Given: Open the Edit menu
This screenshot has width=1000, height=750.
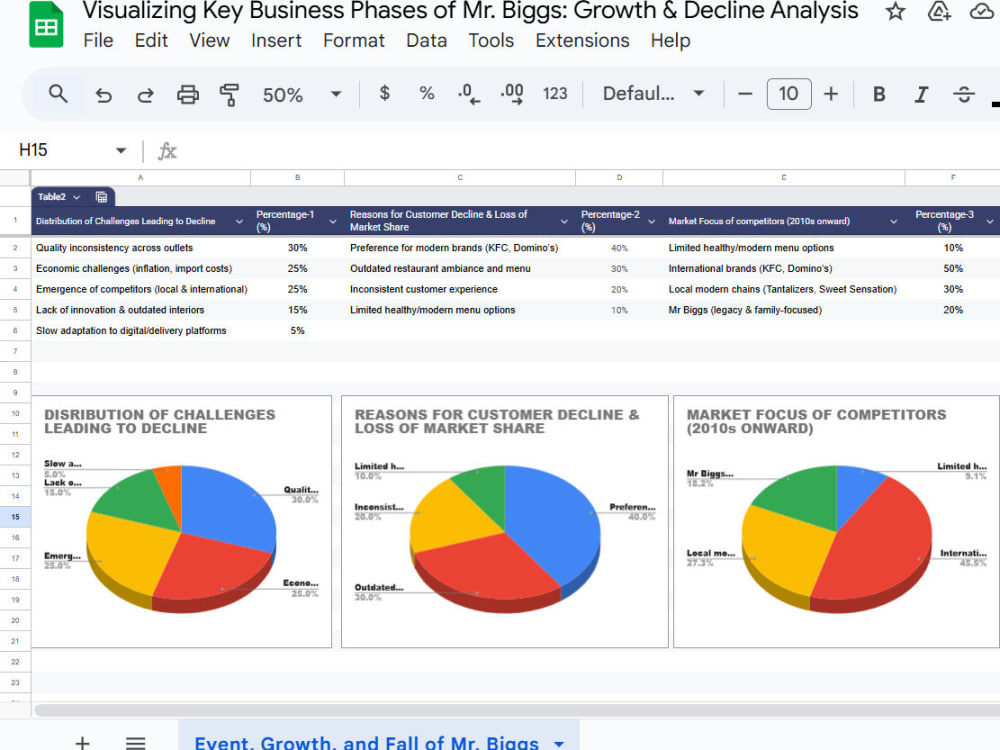Looking at the screenshot, I should (151, 40).
